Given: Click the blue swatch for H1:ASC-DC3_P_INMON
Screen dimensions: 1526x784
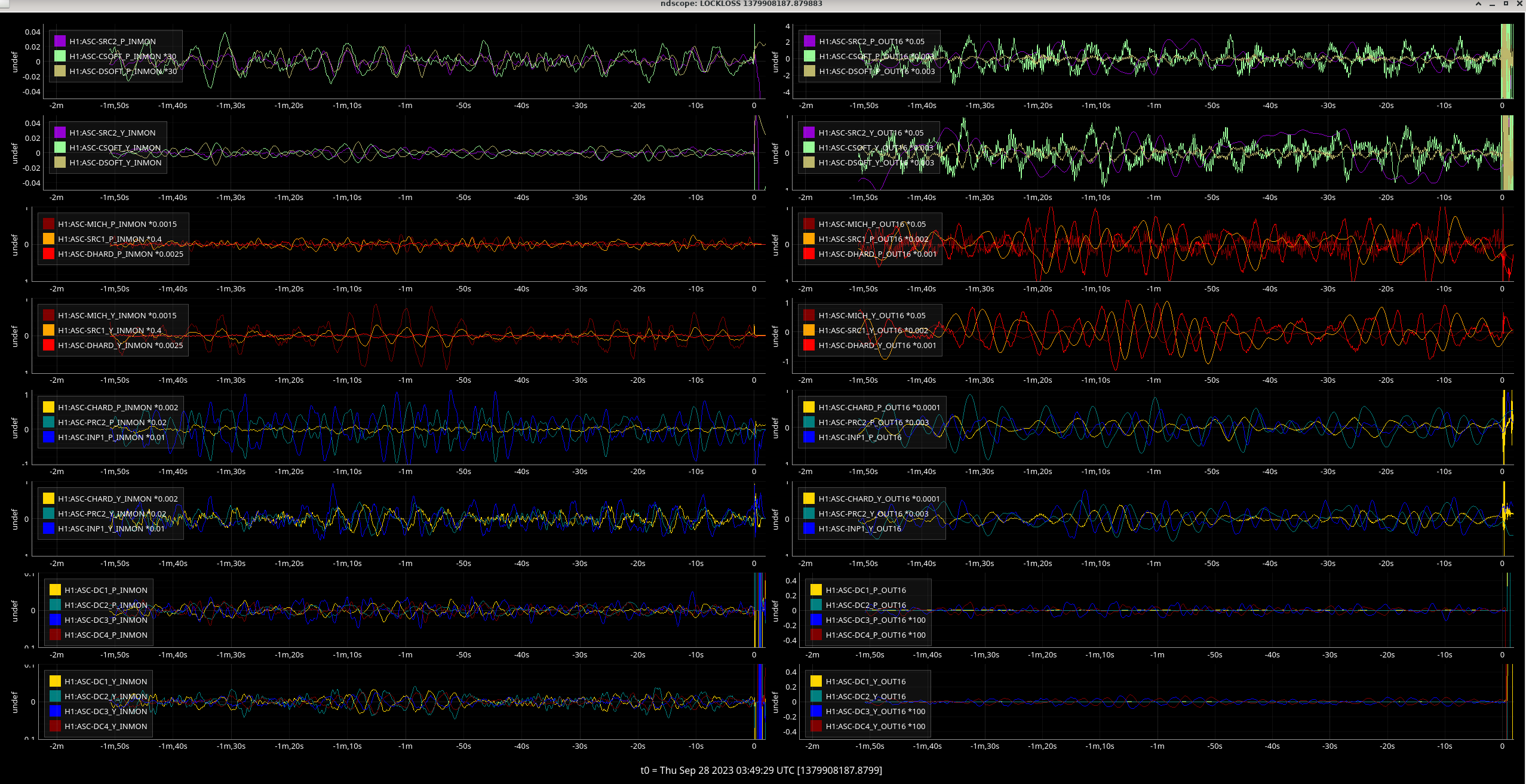Looking at the screenshot, I should 55,620.
